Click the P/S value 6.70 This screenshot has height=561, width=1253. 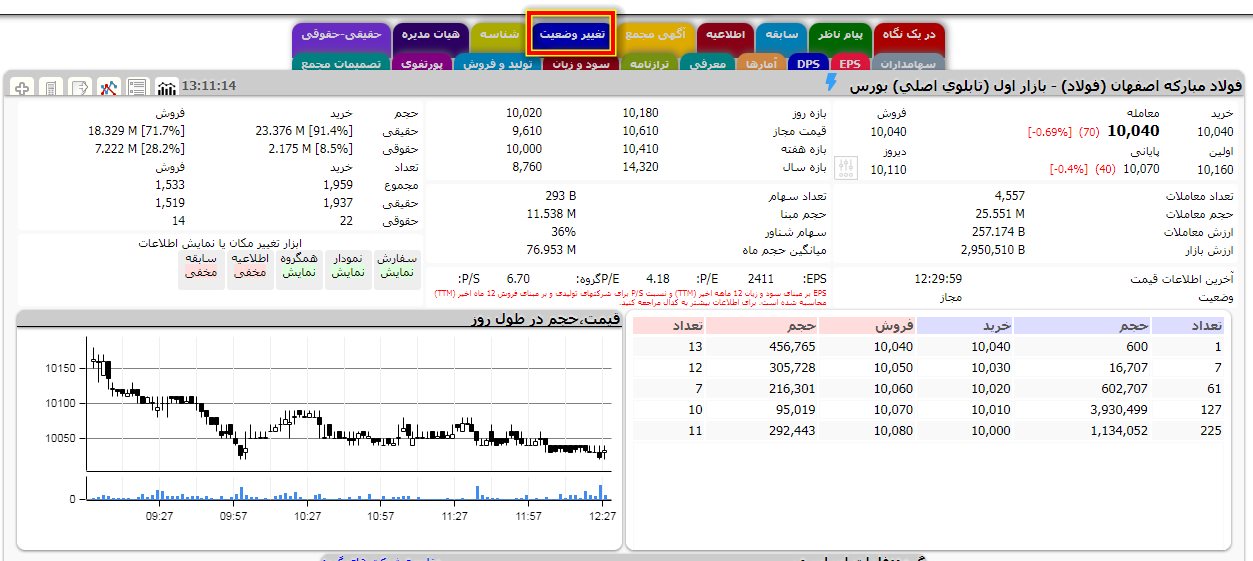click(518, 279)
